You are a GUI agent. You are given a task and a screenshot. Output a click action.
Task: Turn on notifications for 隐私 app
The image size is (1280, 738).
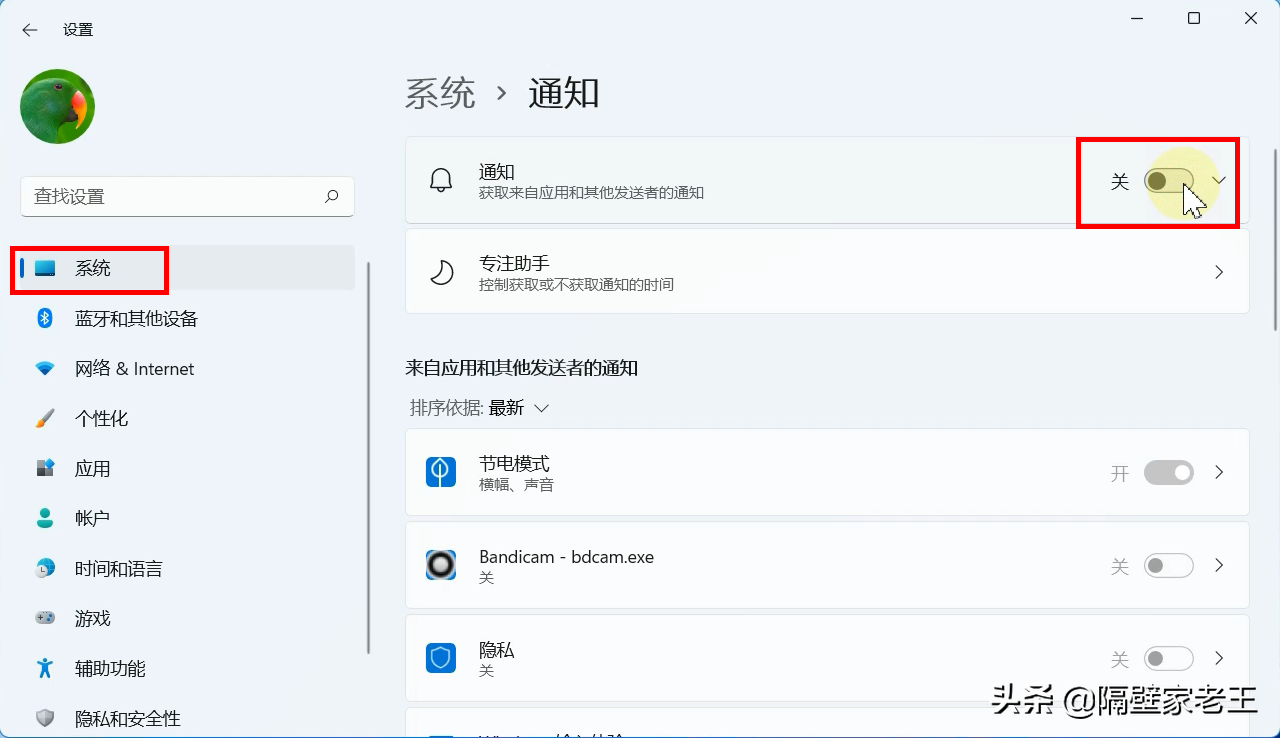[1168, 658]
